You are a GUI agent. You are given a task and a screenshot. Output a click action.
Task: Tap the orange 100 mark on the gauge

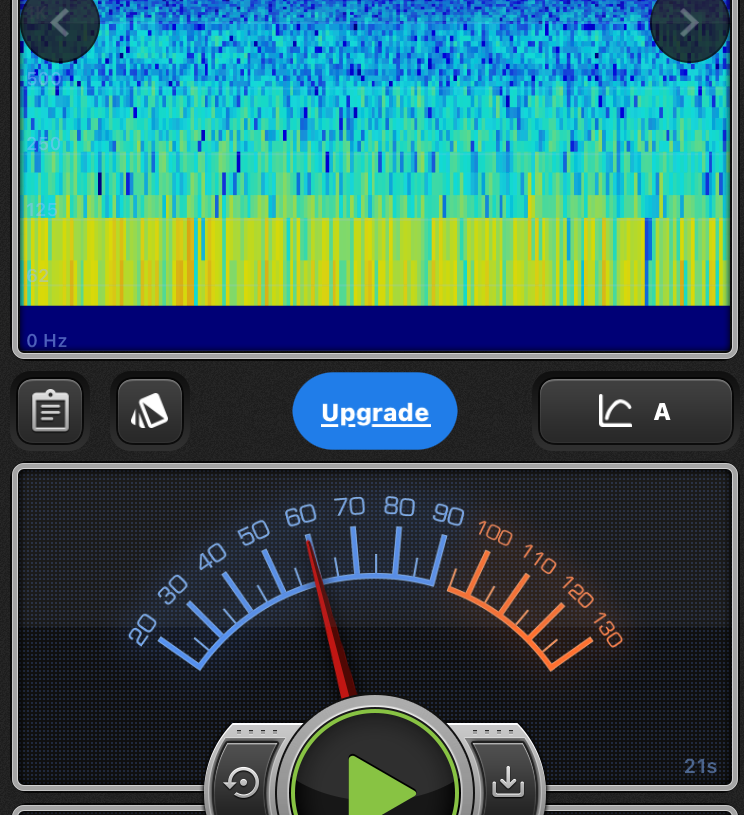point(494,532)
